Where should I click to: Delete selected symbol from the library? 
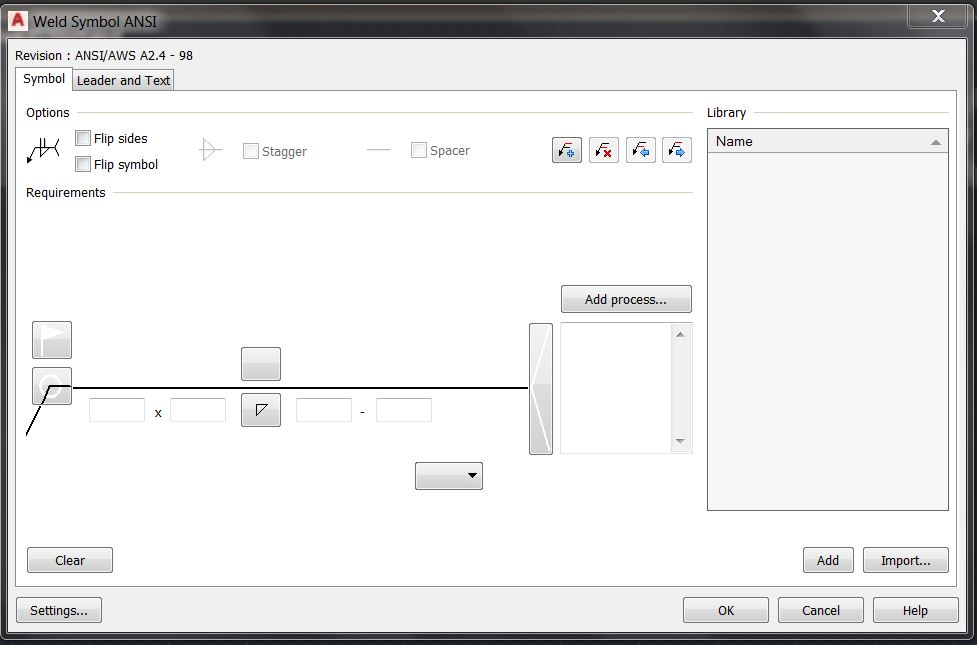pos(603,148)
